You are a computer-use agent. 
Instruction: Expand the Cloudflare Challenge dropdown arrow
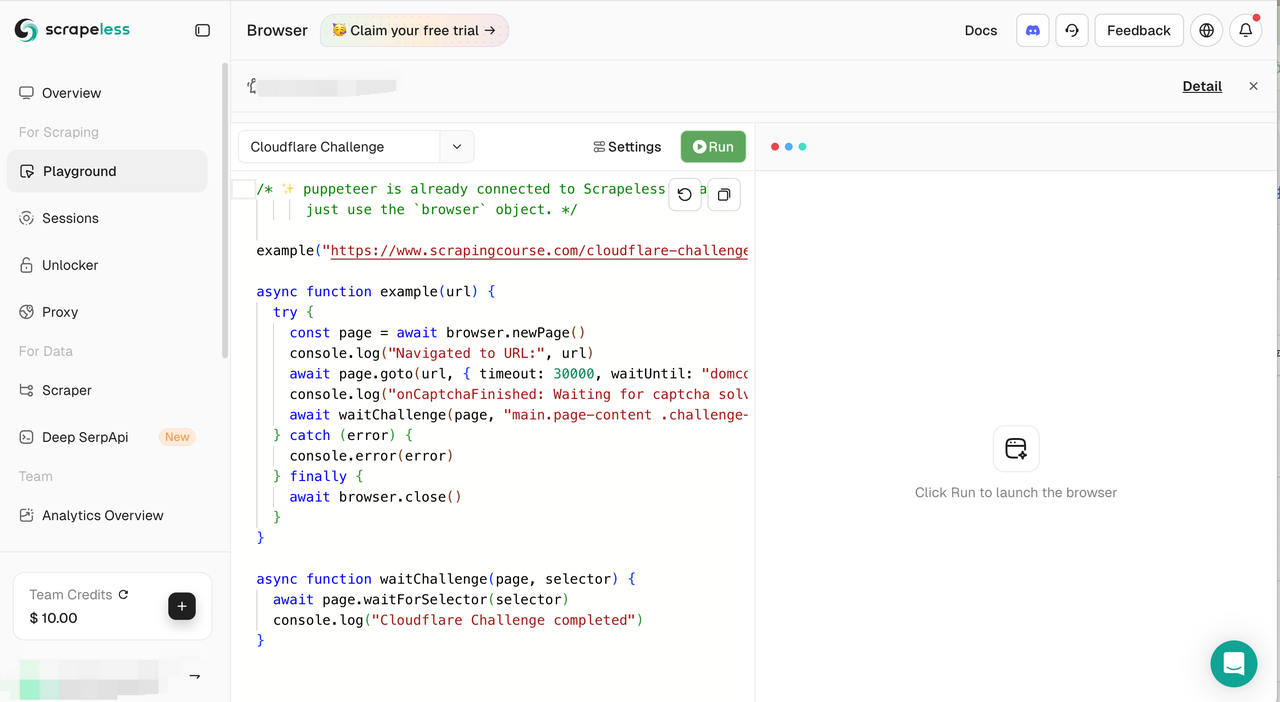pyautogui.click(x=457, y=147)
